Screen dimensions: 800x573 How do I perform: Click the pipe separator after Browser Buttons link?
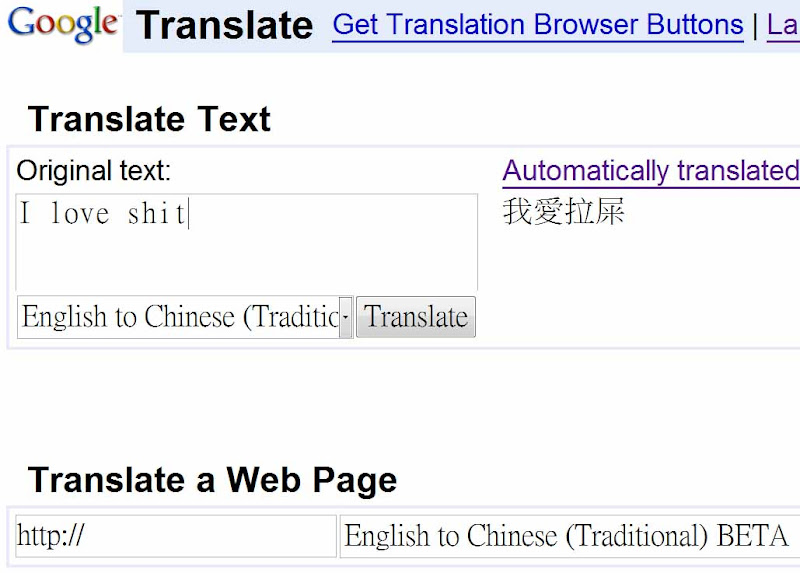point(755,25)
